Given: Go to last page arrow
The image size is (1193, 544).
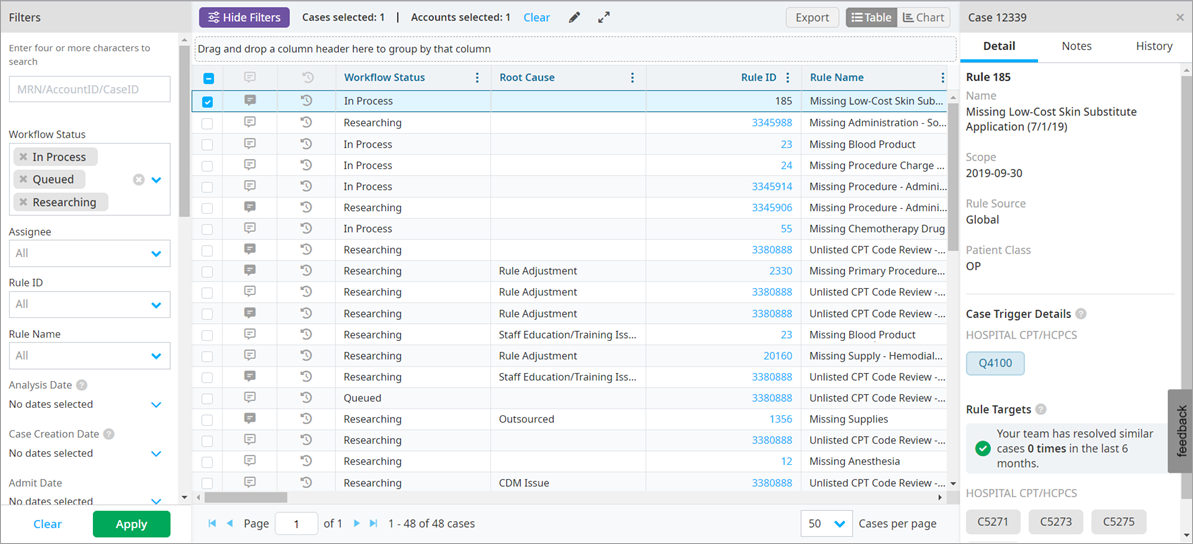Looking at the screenshot, I should [x=374, y=523].
